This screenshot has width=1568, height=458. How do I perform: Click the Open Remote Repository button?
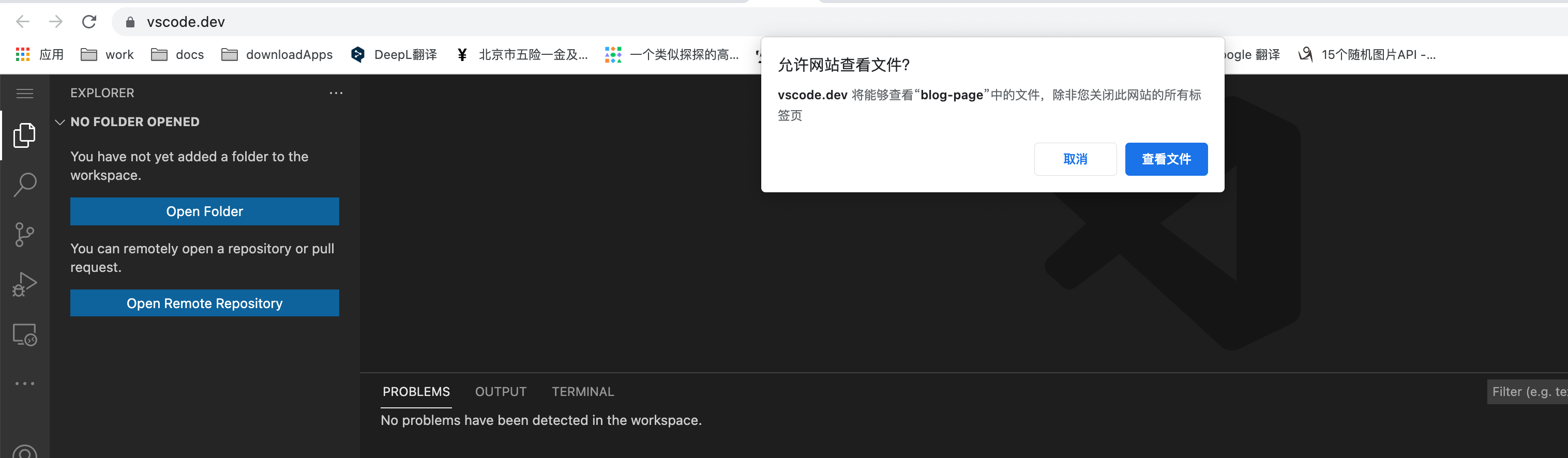[x=204, y=303]
